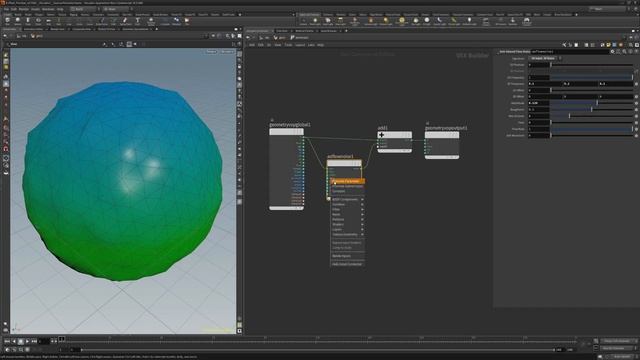This screenshot has width=640, height=360.
Task: Select the Platonic Solids shelf tool
Action: tap(151, 21)
